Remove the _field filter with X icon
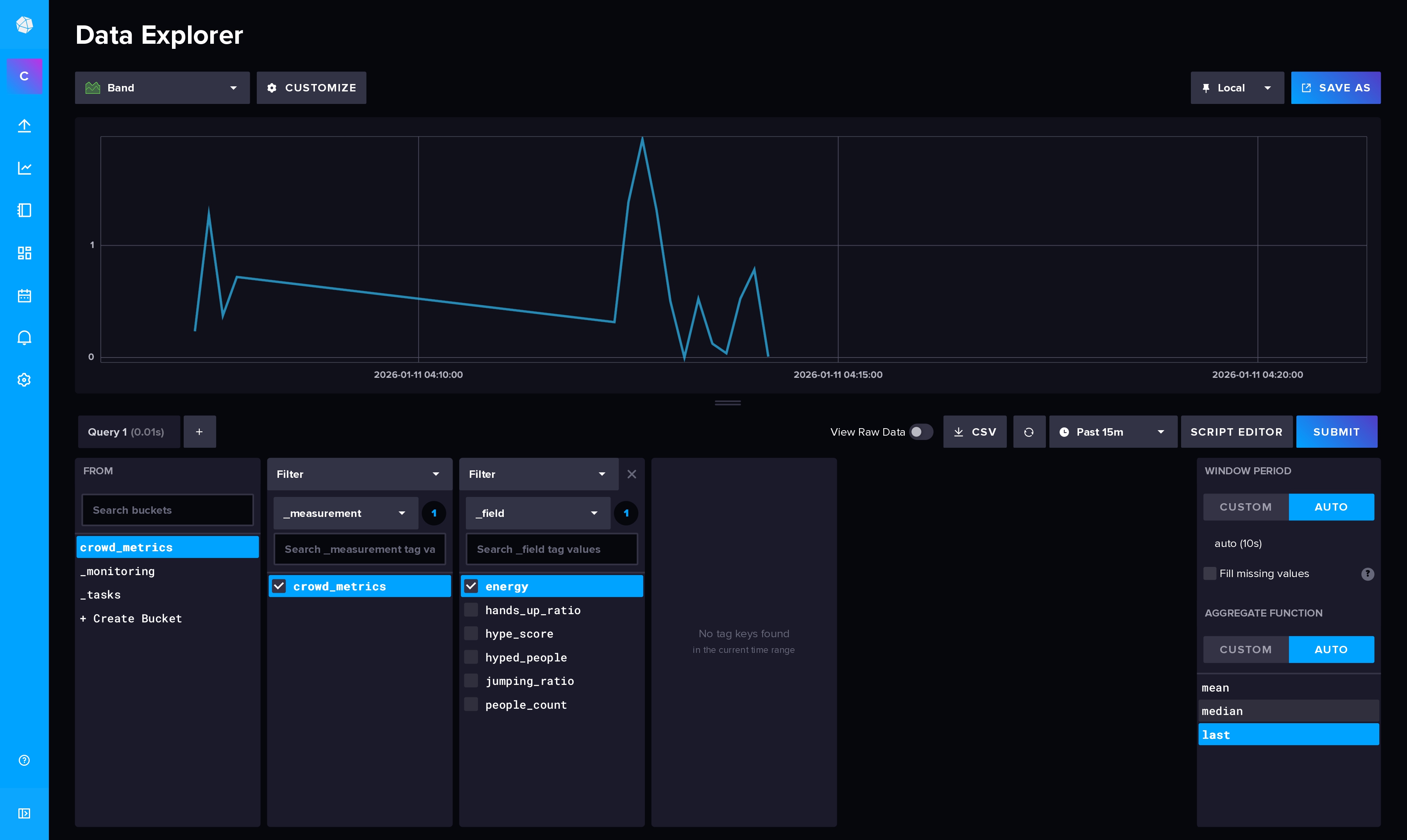Screen dimensions: 1407x840 click(x=632, y=474)
